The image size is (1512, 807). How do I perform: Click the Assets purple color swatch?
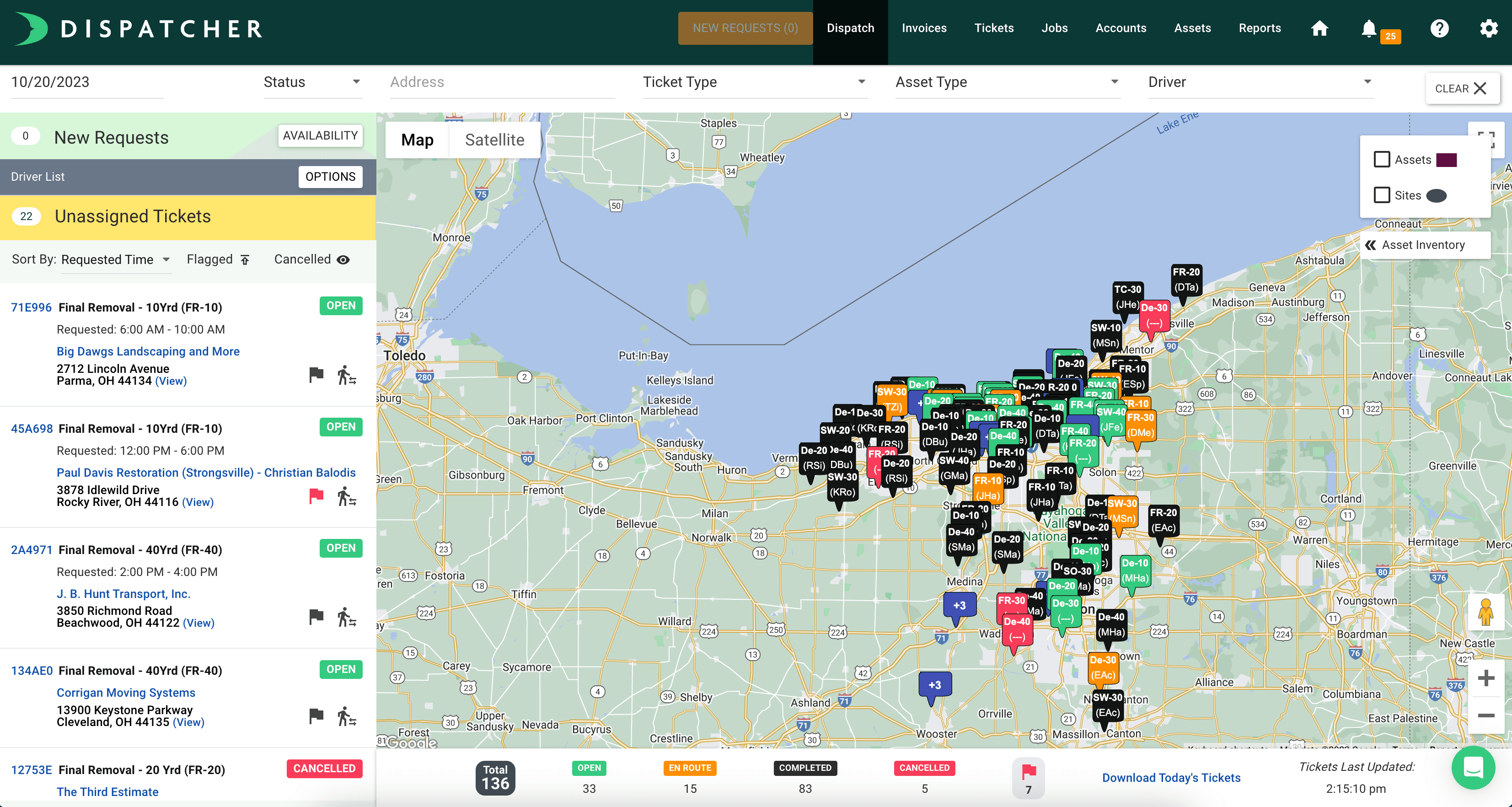tap(1446, 160)
